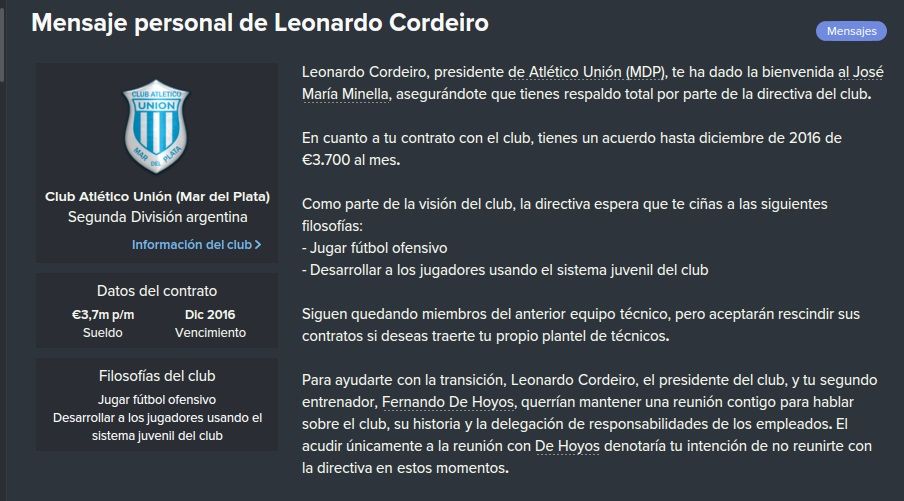Viewport: 904px width, 501px height.
Task: Open Fernando De Hoyos profile link
Action: coord(447,402)
